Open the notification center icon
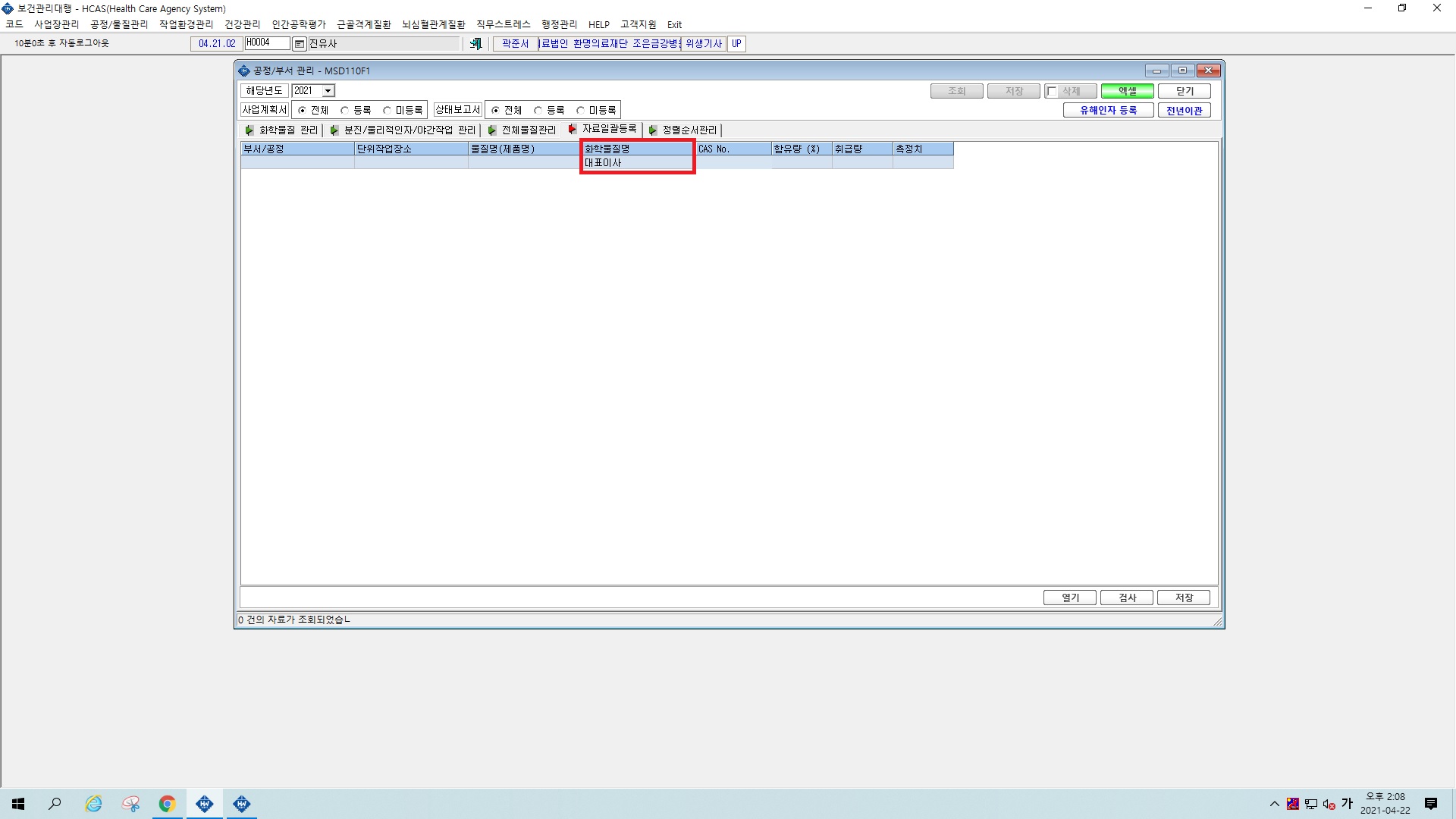 point(1431,804)
